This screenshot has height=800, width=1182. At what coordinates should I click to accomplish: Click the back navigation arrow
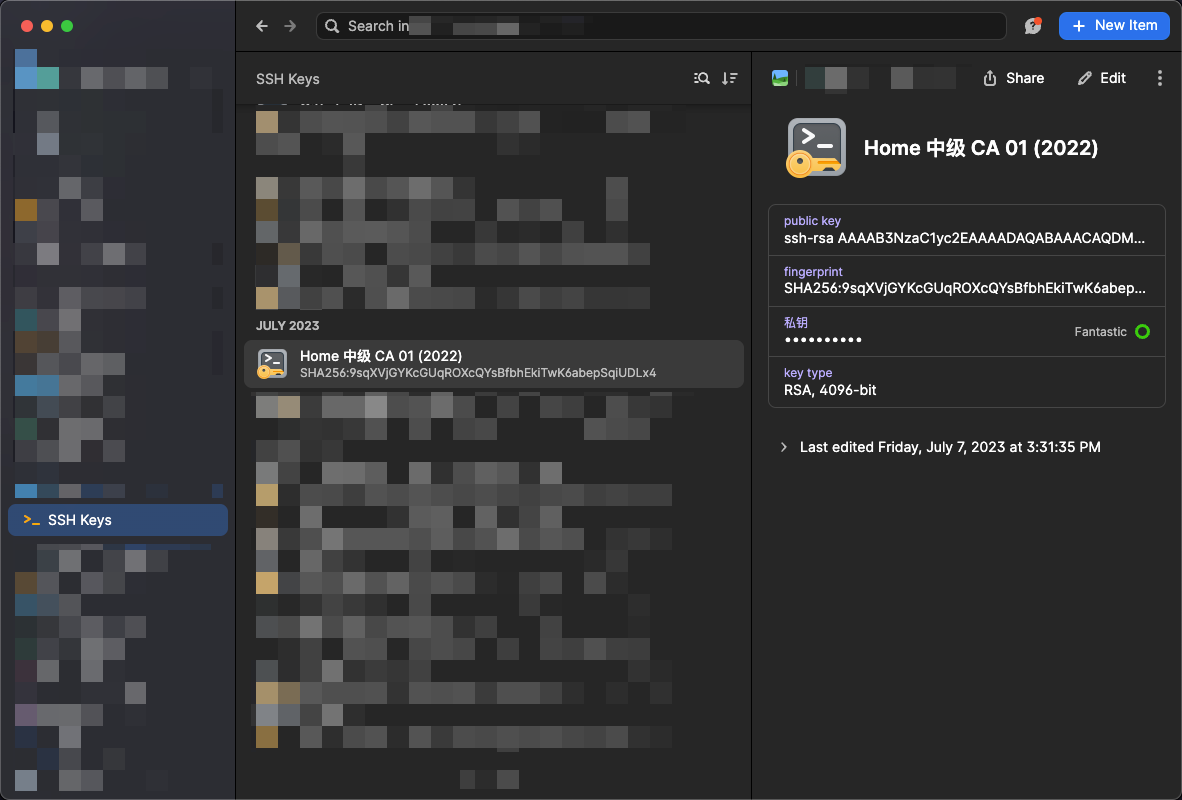pos(262,26)
